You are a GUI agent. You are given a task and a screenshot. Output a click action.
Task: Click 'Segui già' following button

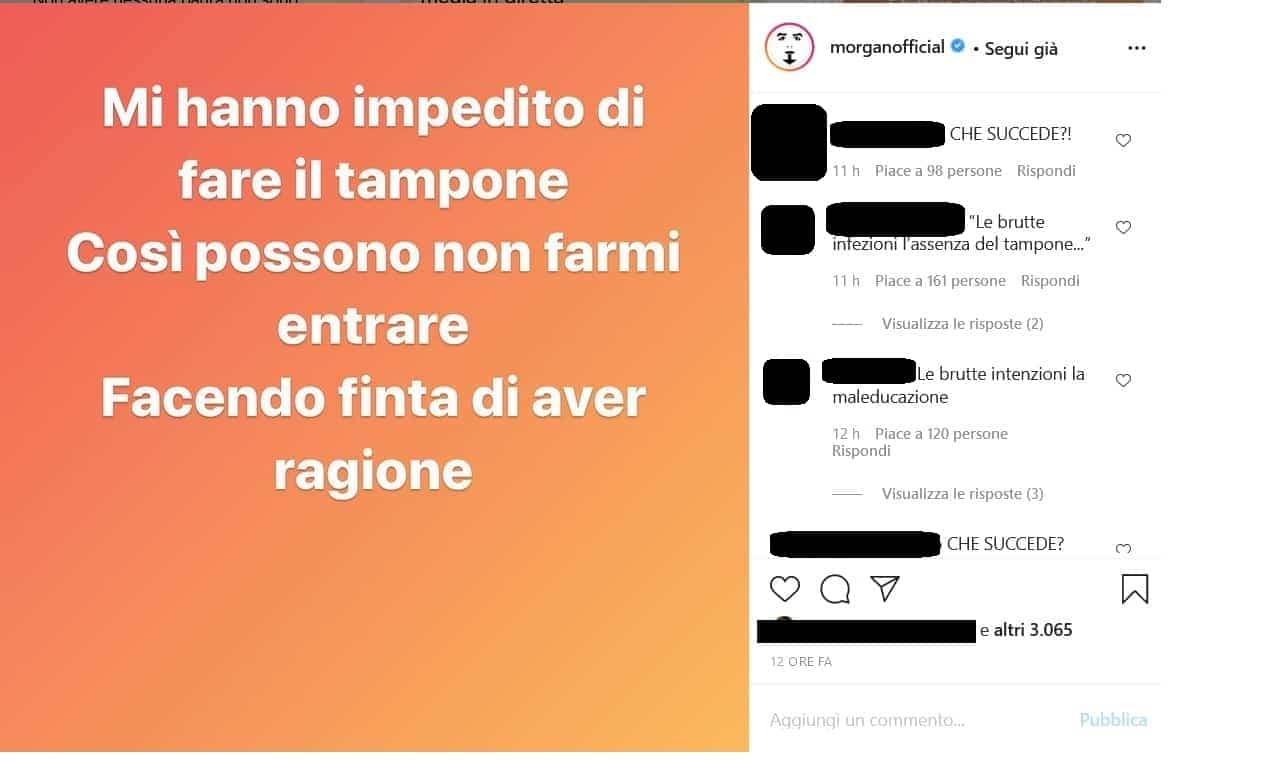pos(1021,49)
